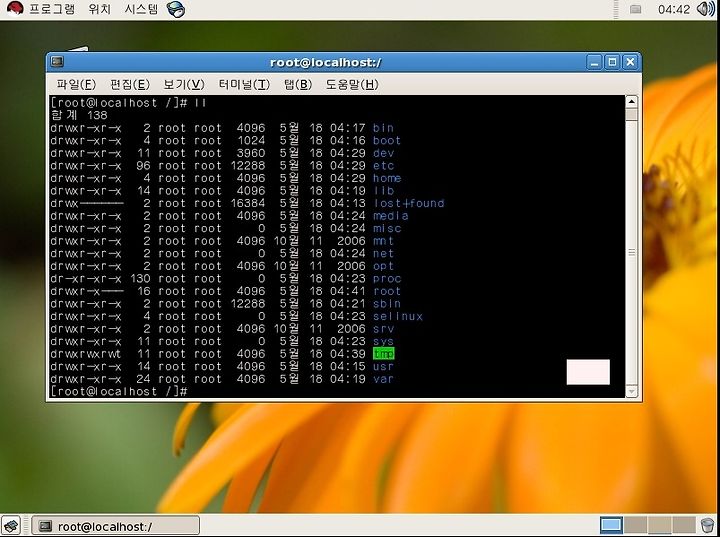Click the bottom command prompt line

tap(119, 391)
